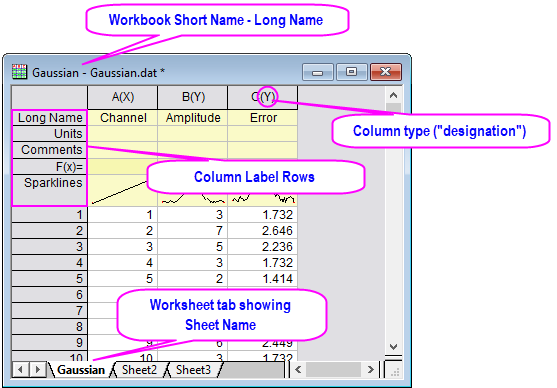Click the Comments cell under Error
The image size is (557, 388).
(263, 150)
